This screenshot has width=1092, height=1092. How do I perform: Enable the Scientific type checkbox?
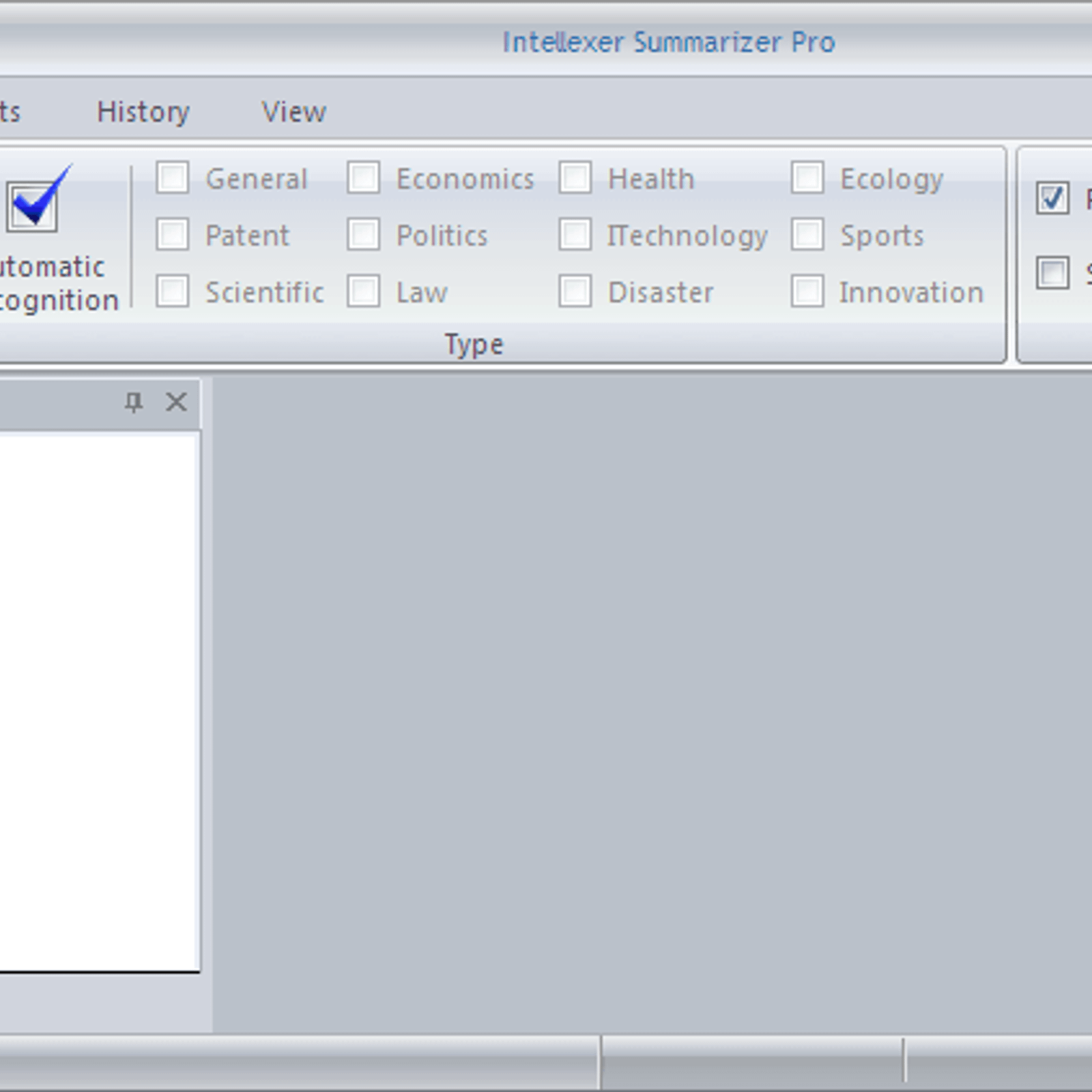point(173,291)
